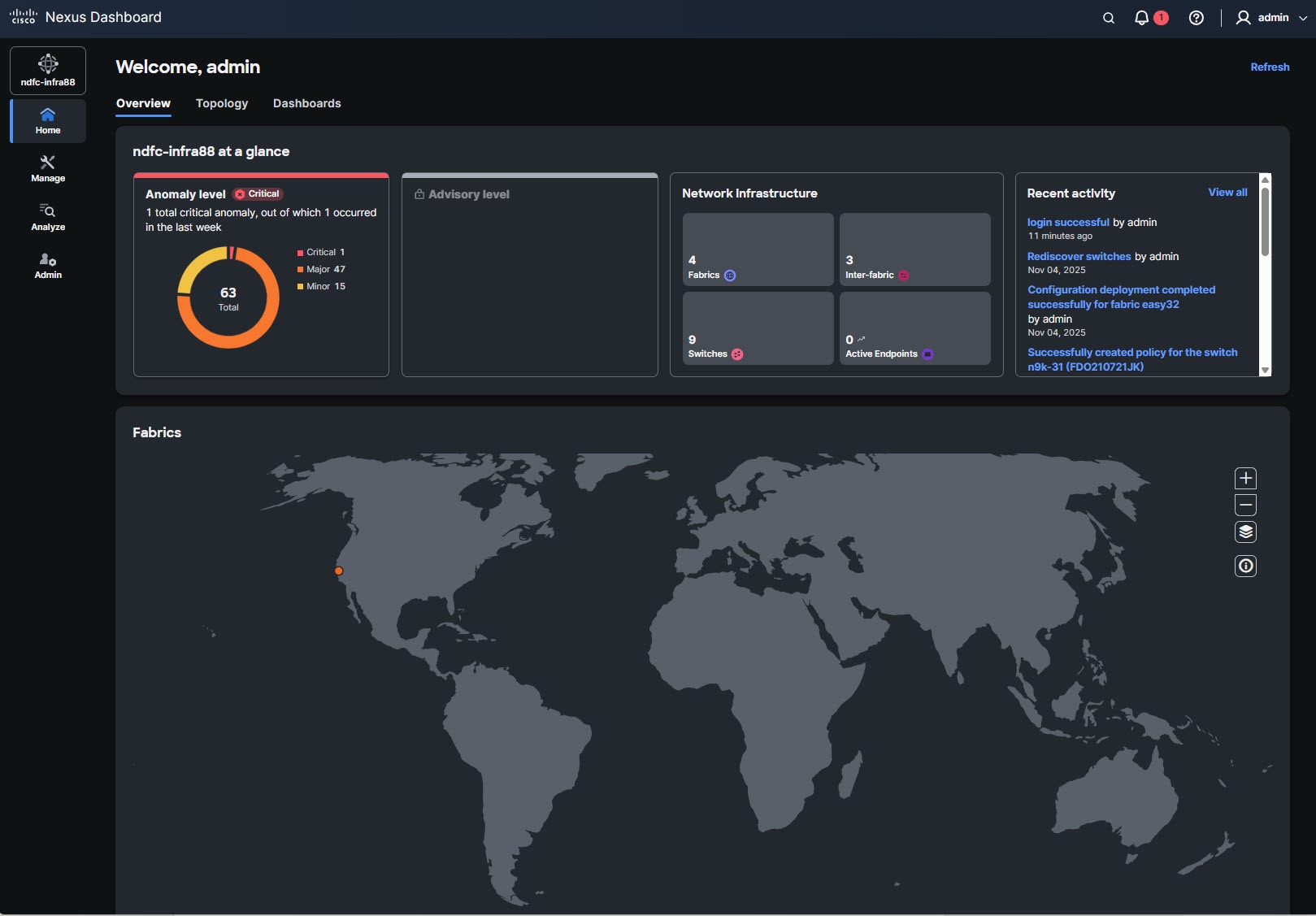Click the Active Endpoints purple icon

[x=927, y=354]
